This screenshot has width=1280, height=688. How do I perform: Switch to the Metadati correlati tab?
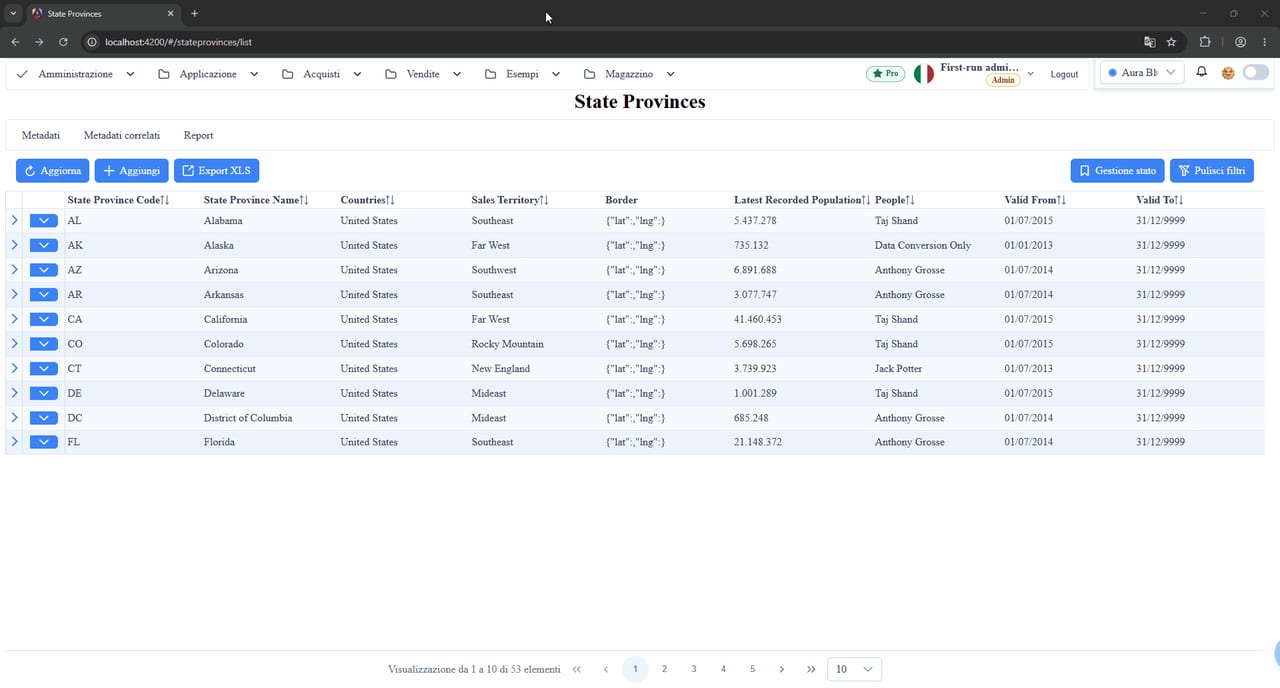122,135
